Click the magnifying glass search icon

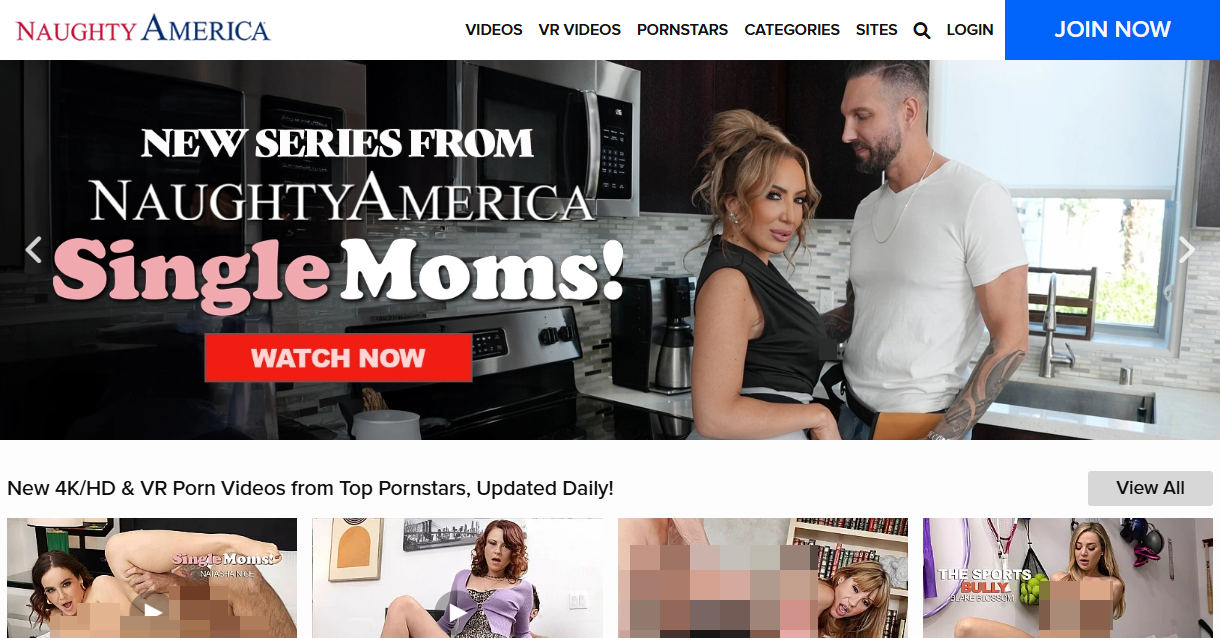click(x=922, y=30)
